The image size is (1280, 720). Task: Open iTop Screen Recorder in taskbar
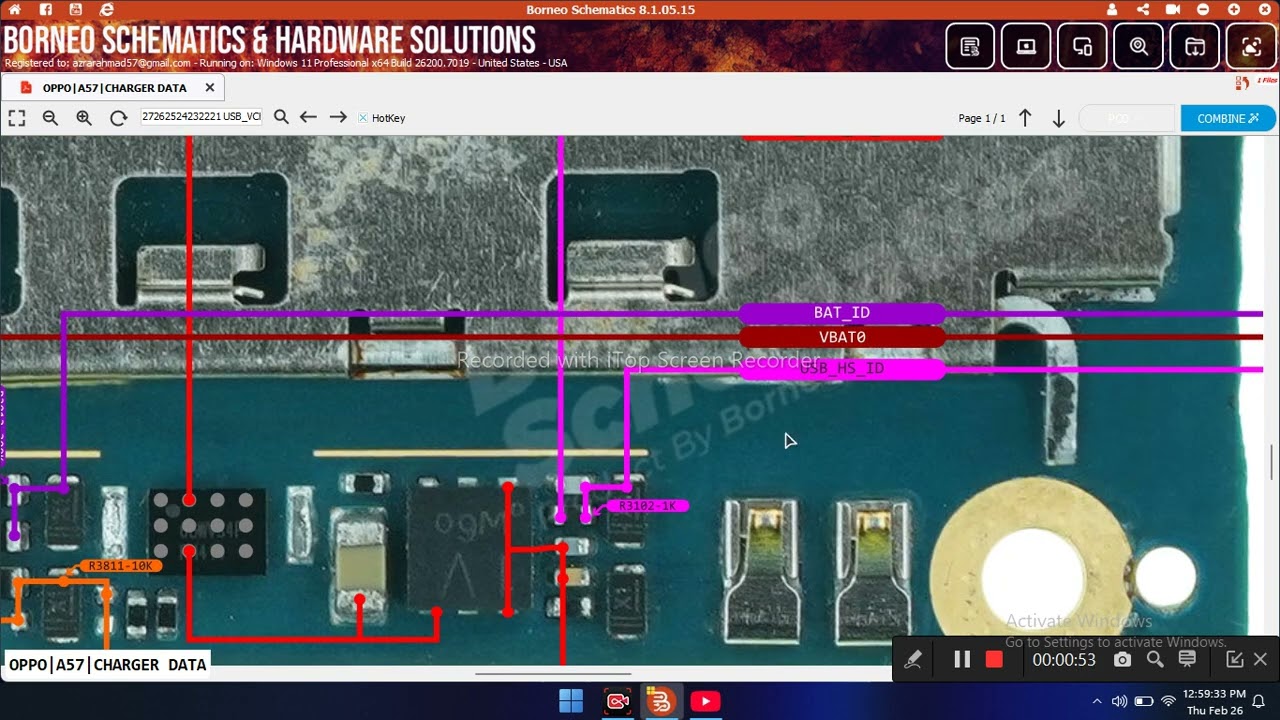coord(617,701)
